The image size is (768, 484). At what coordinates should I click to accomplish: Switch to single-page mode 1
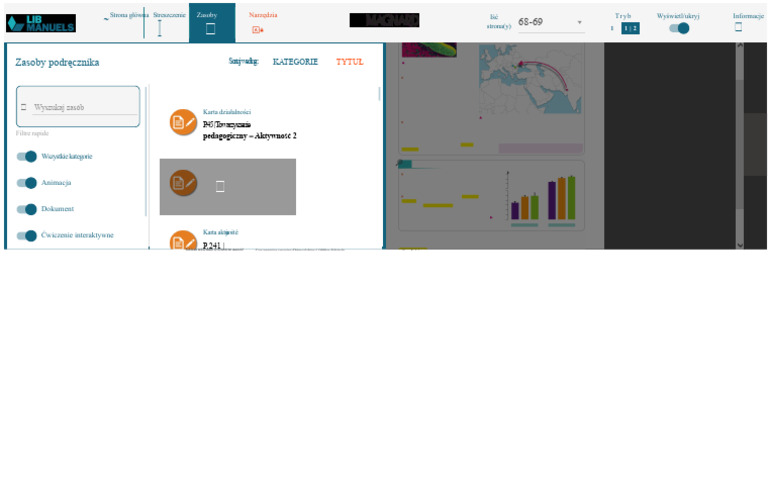[x=612, y=28]
